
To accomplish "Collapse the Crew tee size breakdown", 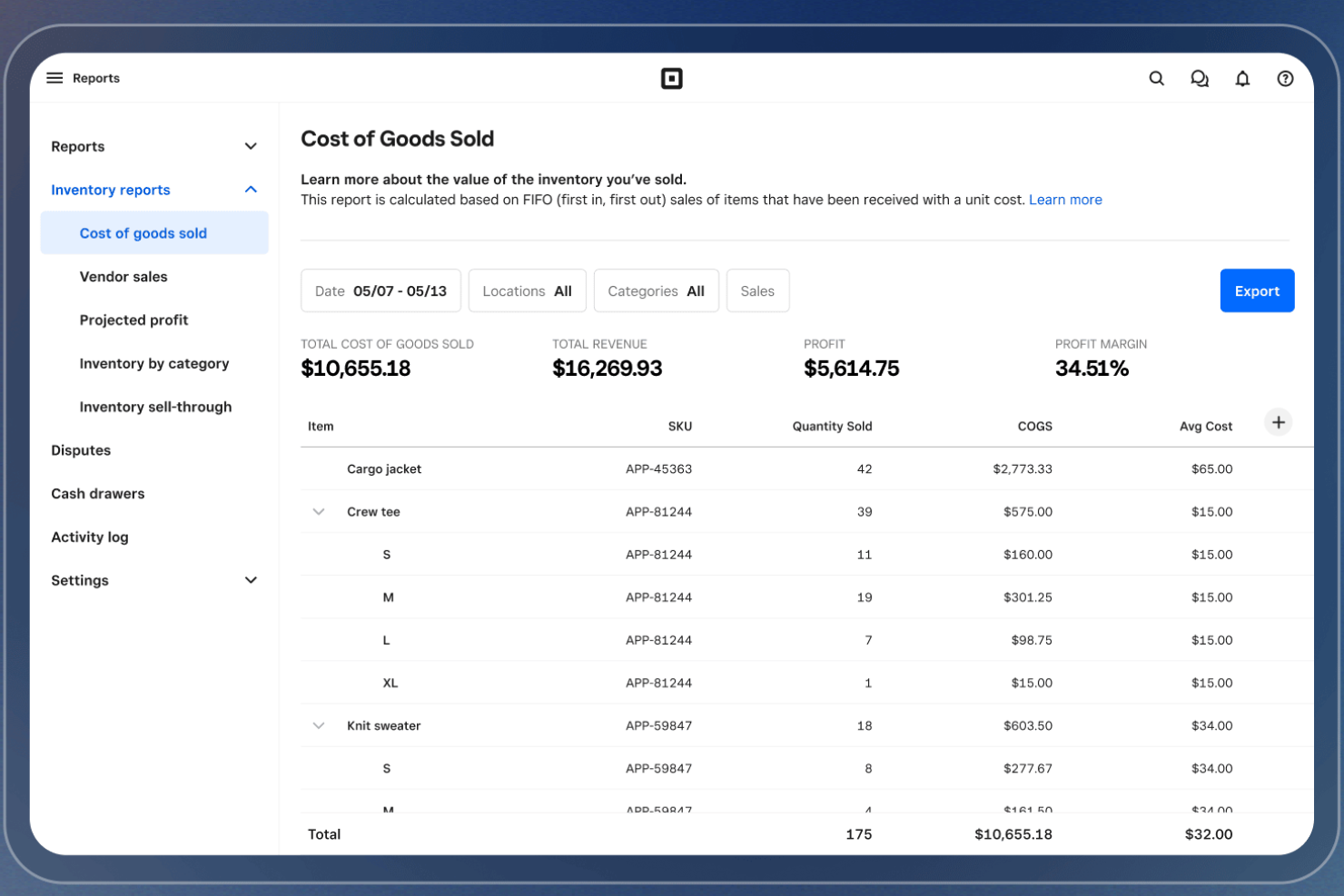I will pyautogui.click(x=319, y=511).
